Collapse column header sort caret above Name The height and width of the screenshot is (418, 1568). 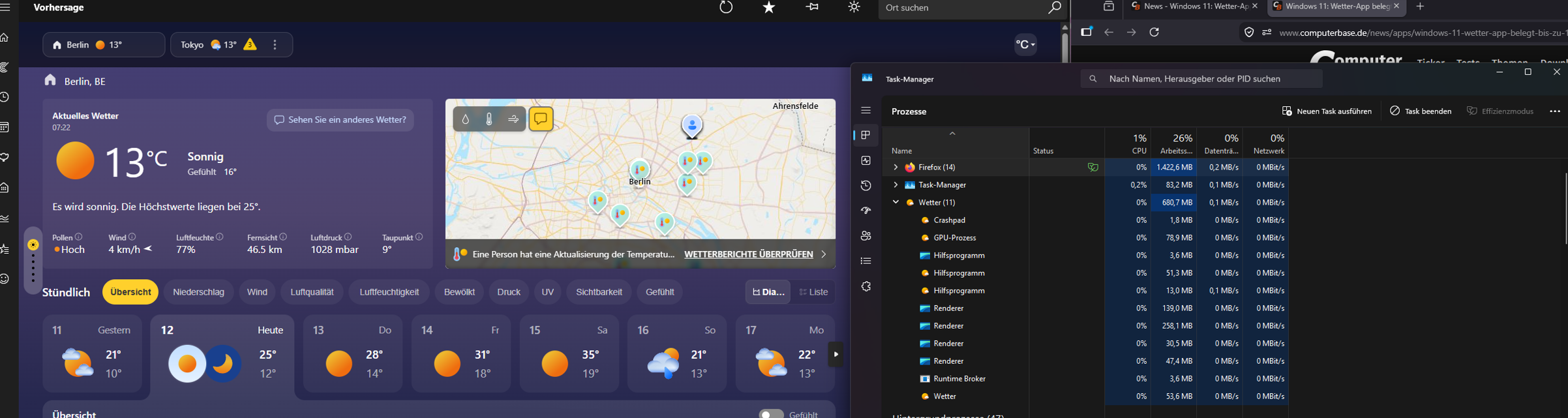[952, 134]
